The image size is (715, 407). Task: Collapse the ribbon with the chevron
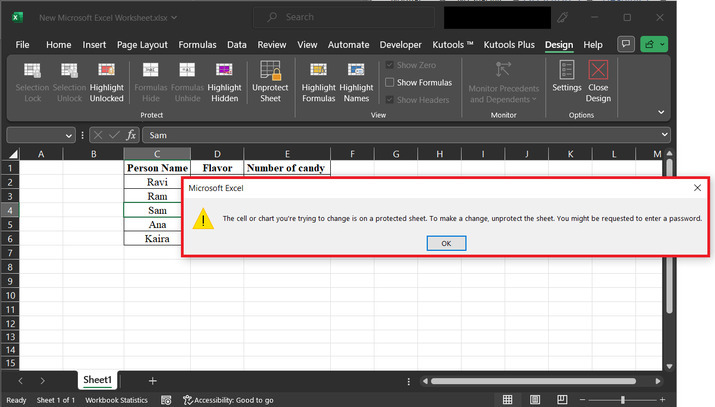pos(661,112)
